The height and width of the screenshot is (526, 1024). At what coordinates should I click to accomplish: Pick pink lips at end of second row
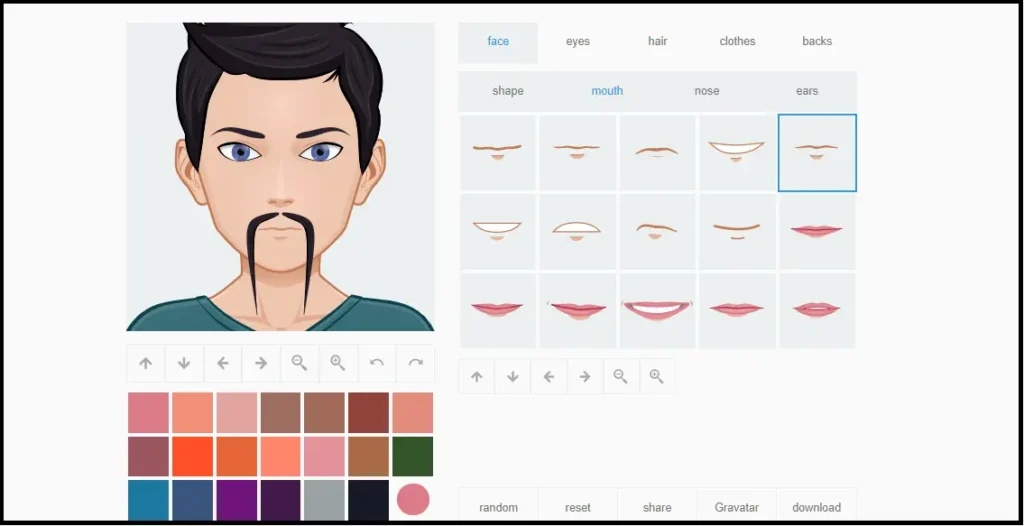tap(817, 232)
